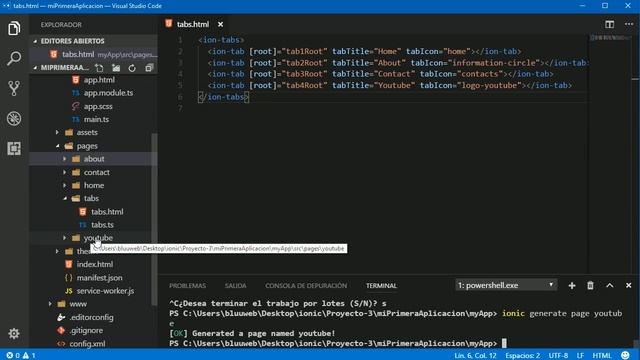Split the editor to the side
Image resolution: width=640 pixels, height=360 pixels.
click(609, 24)
